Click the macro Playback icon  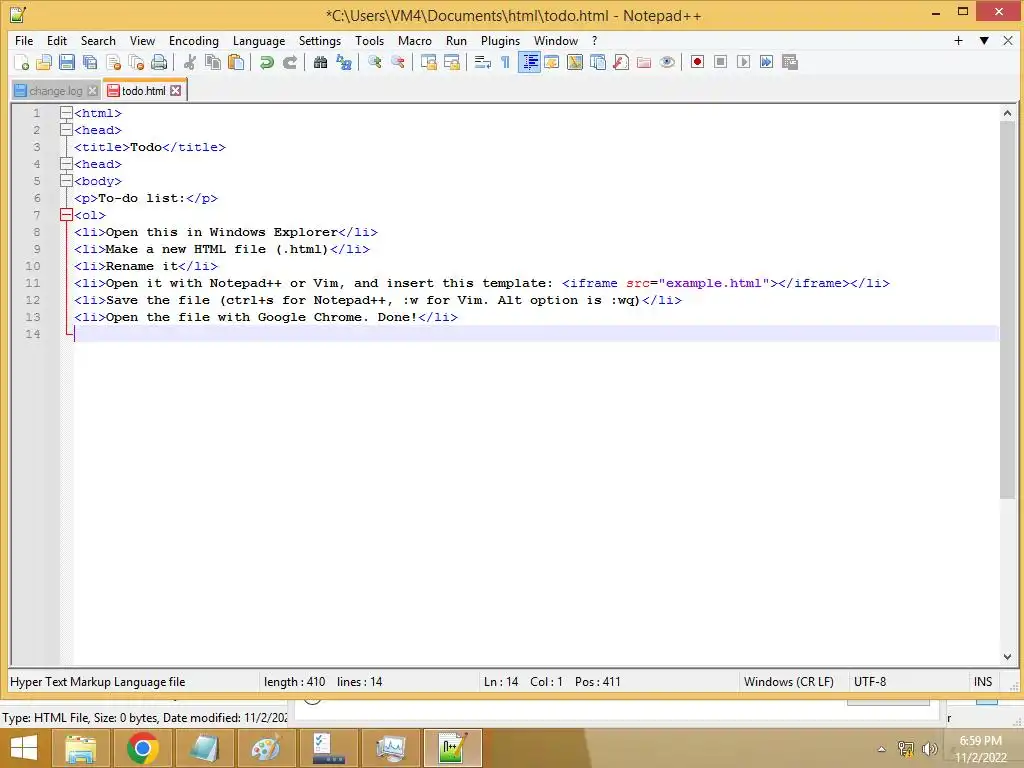click(743, 62)
